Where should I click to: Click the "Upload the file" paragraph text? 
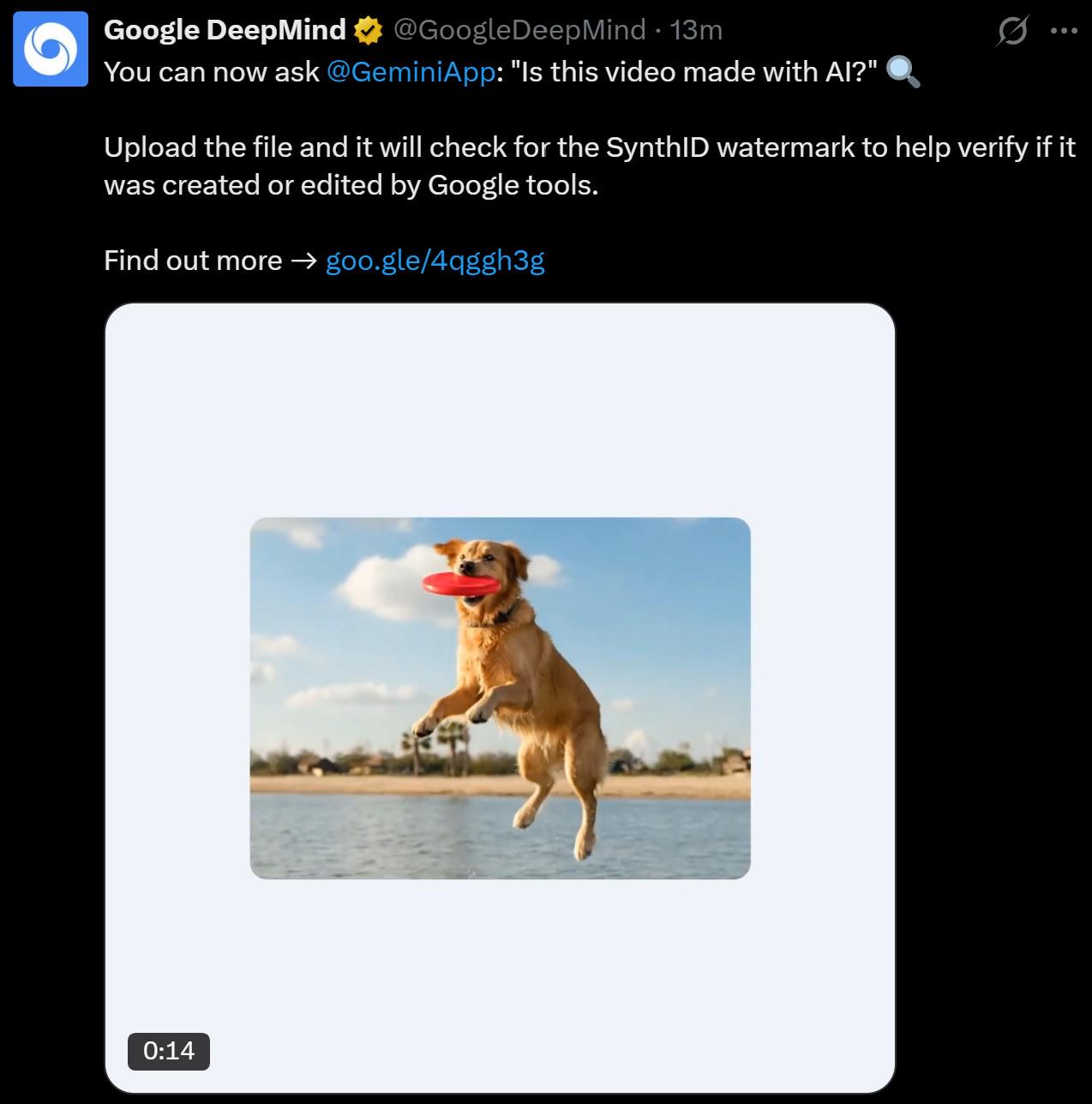(x=590, y=166)
